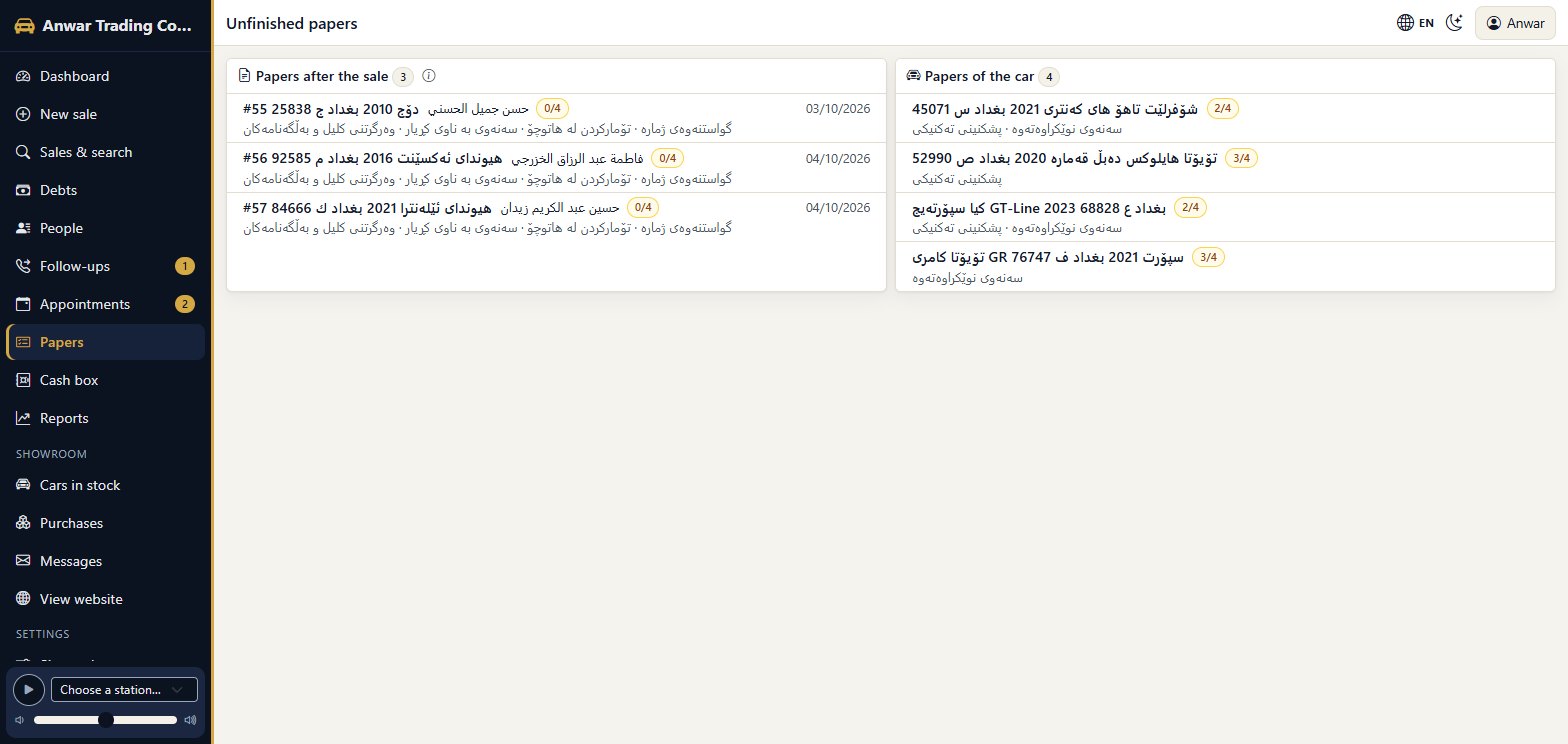The height and width of the screenshot is (744, 1568).
Task: Click the loud speaker icon right of the volume slider
Action: (x=190, y=720)
